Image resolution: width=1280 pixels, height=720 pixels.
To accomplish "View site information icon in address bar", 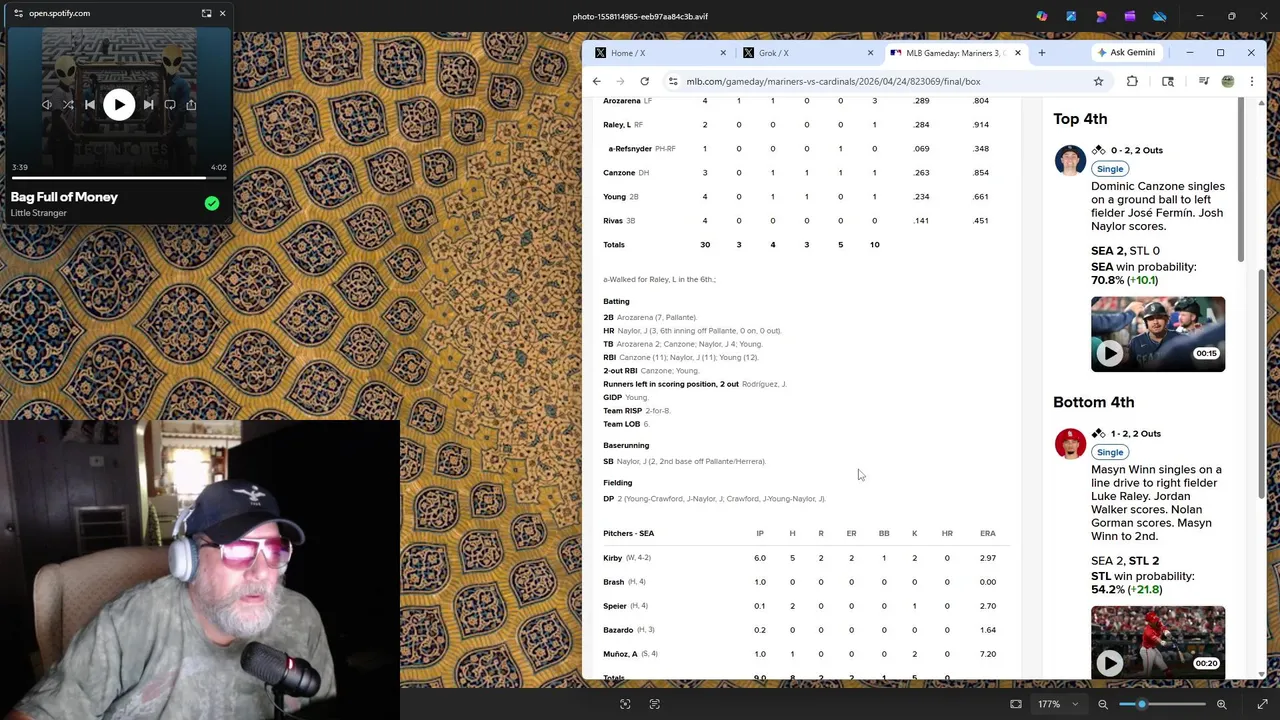I will pyautogui.click(x=673, y=81).
